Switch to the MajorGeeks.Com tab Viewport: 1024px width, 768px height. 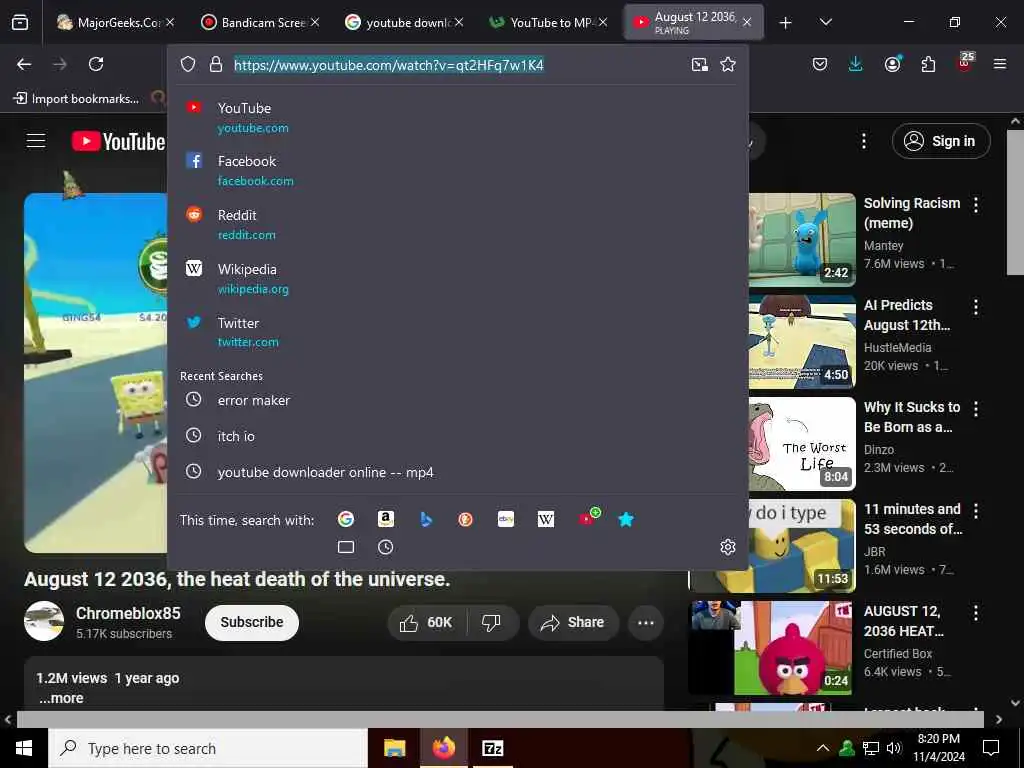(x=114, y=22)
